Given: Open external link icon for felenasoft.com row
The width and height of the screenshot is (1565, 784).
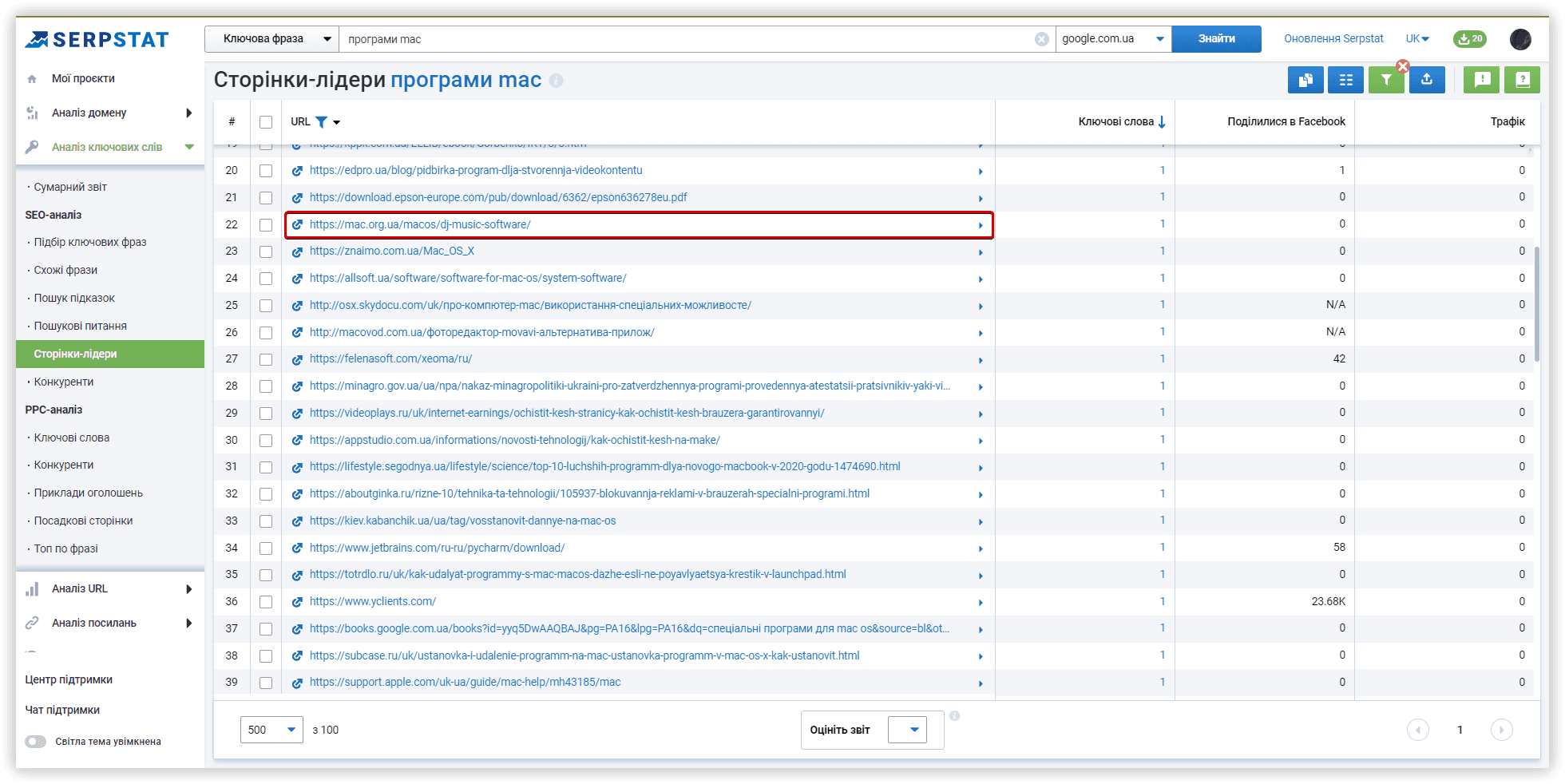Looking at the screenshot, I should pyautogui.click(x=297, y=359).
